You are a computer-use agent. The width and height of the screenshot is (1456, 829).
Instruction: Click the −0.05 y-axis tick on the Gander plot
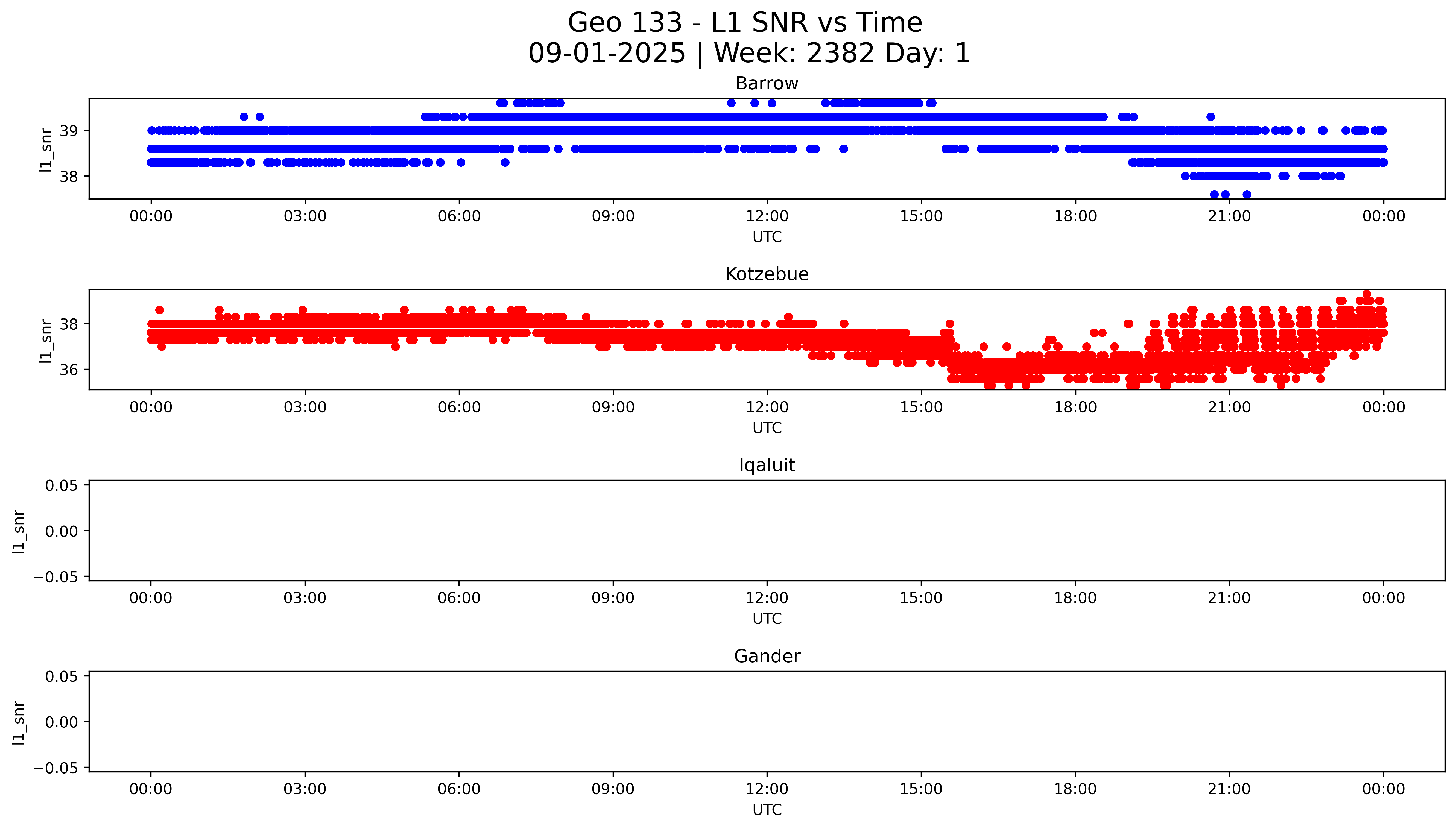coord(55,768)
